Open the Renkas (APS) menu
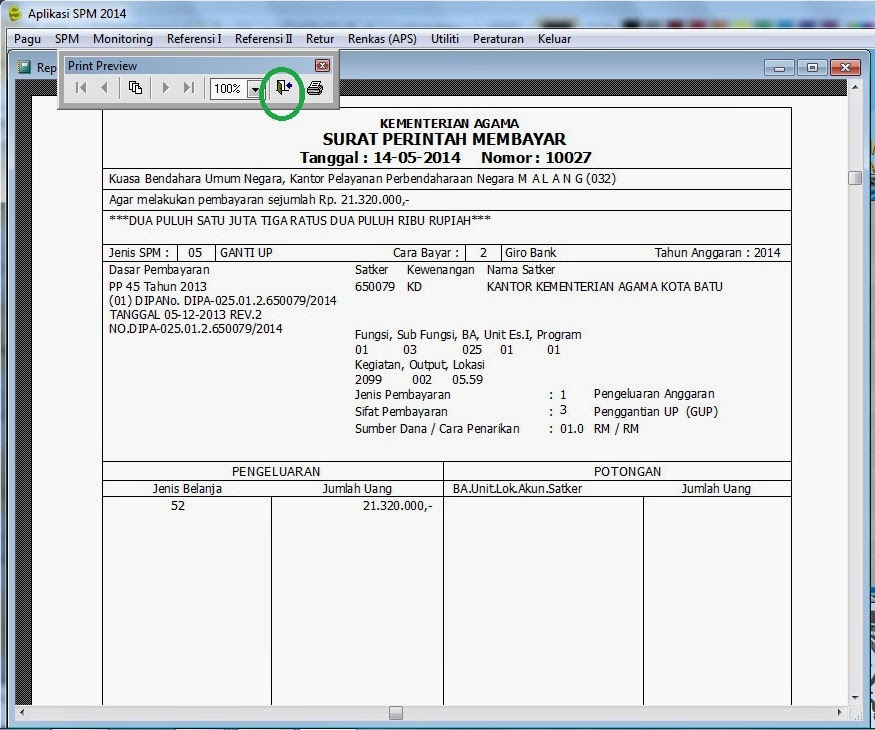The width and height of the screenshot is (875, 730). [x=380, y=39]
